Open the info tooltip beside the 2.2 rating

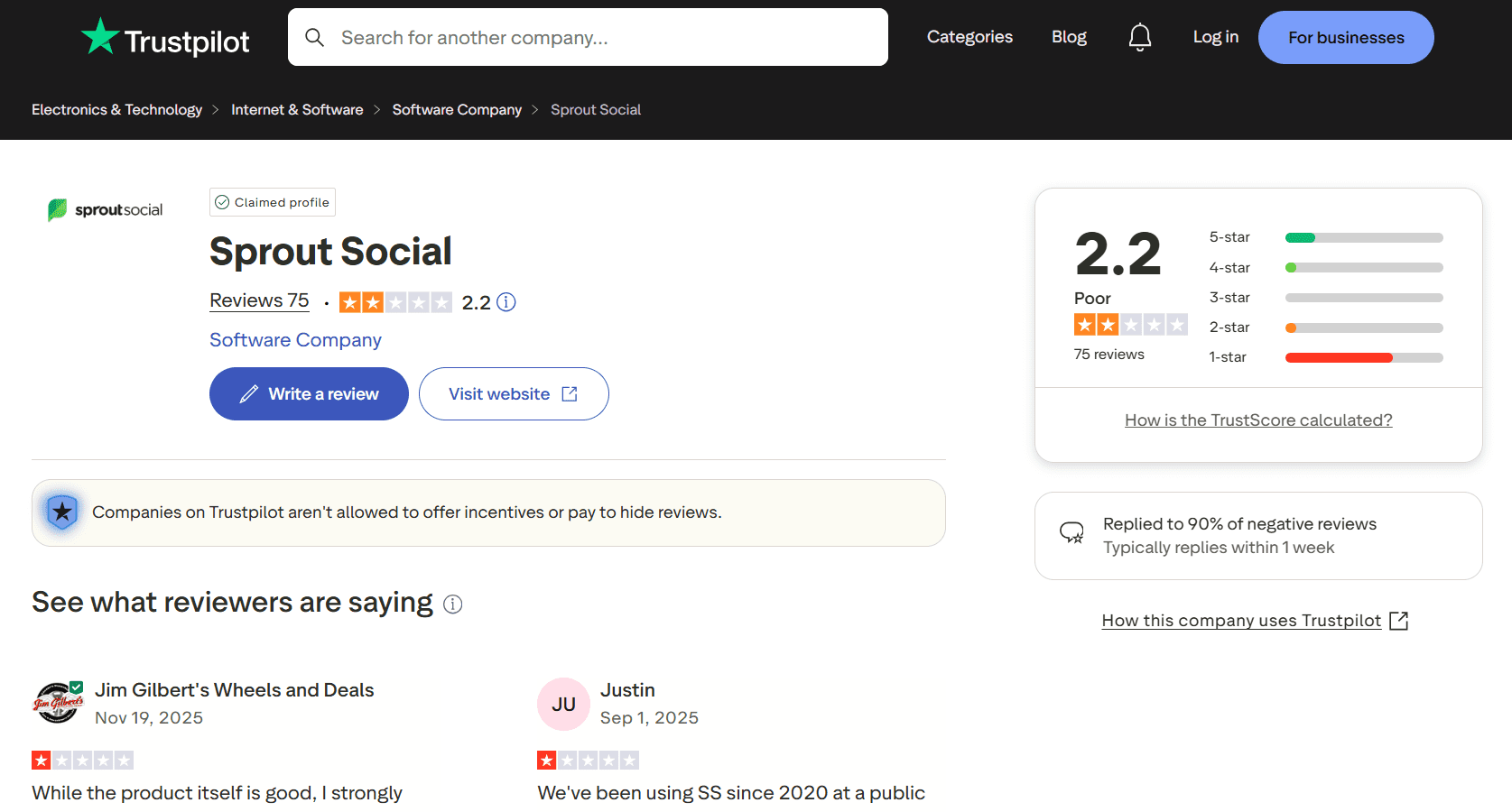tap(506, 301)
